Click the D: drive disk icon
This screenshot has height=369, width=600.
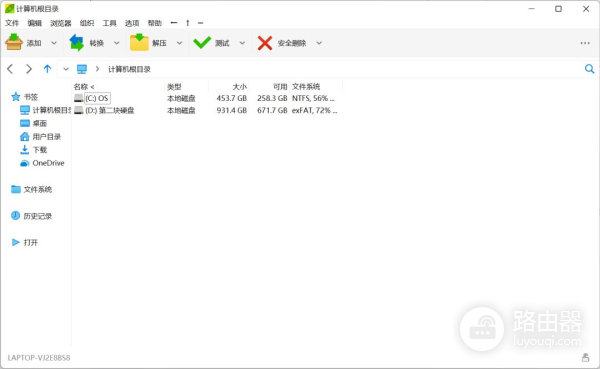[78, 111]
